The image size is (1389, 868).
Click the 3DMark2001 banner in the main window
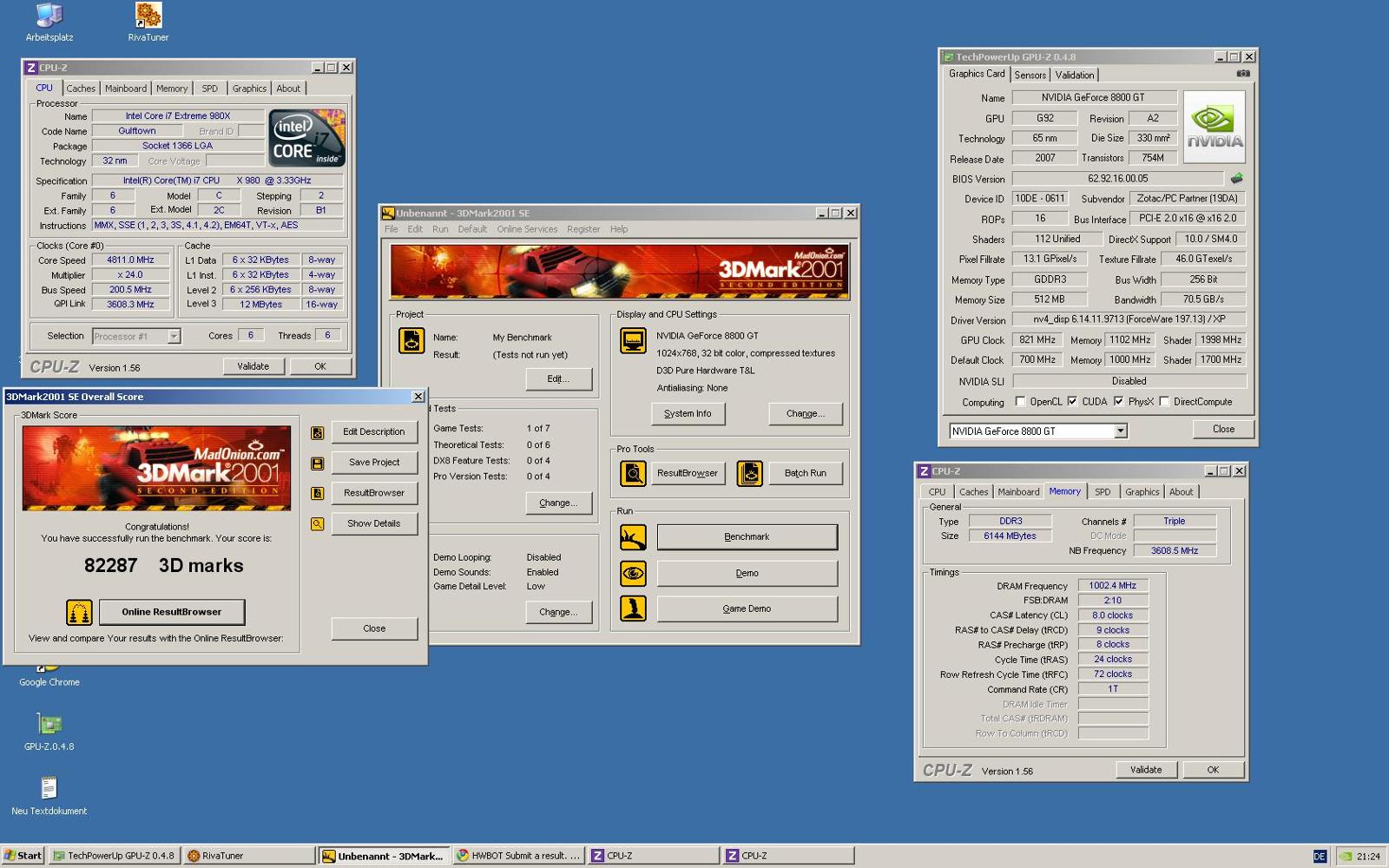620,272
